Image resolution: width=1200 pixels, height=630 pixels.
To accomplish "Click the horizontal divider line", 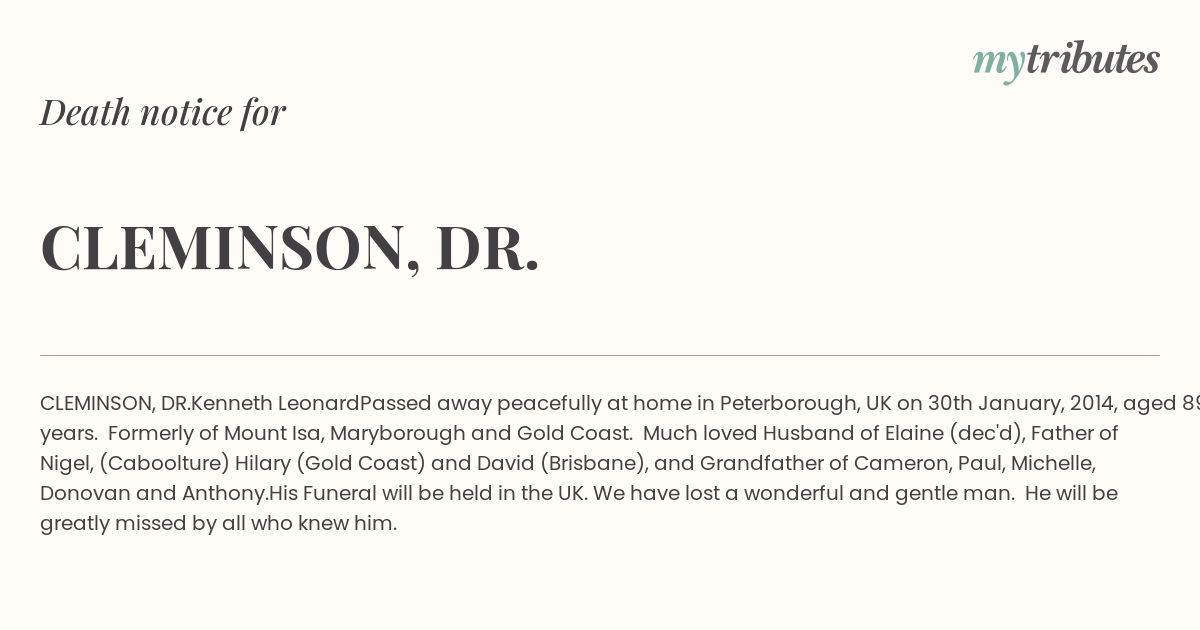I will point(600,355).
